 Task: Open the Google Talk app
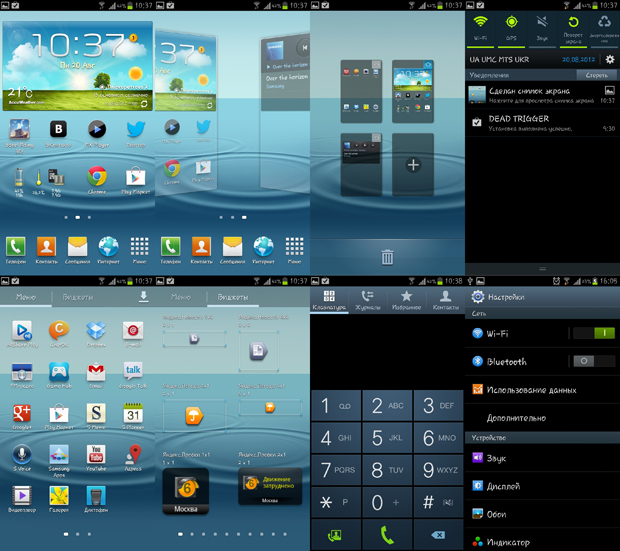tap(133, 372)
